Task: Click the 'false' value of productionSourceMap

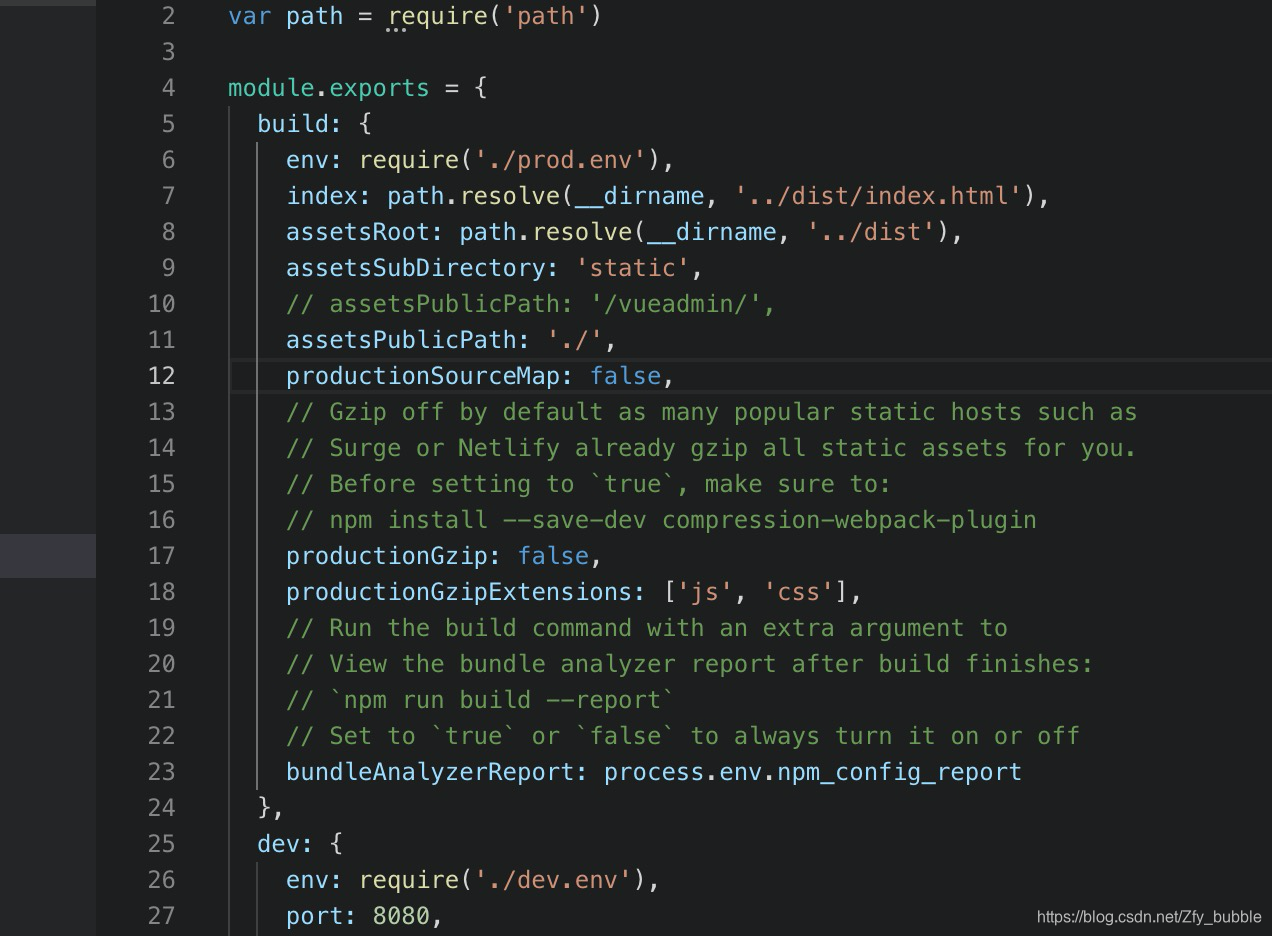Action: point(625,376)
